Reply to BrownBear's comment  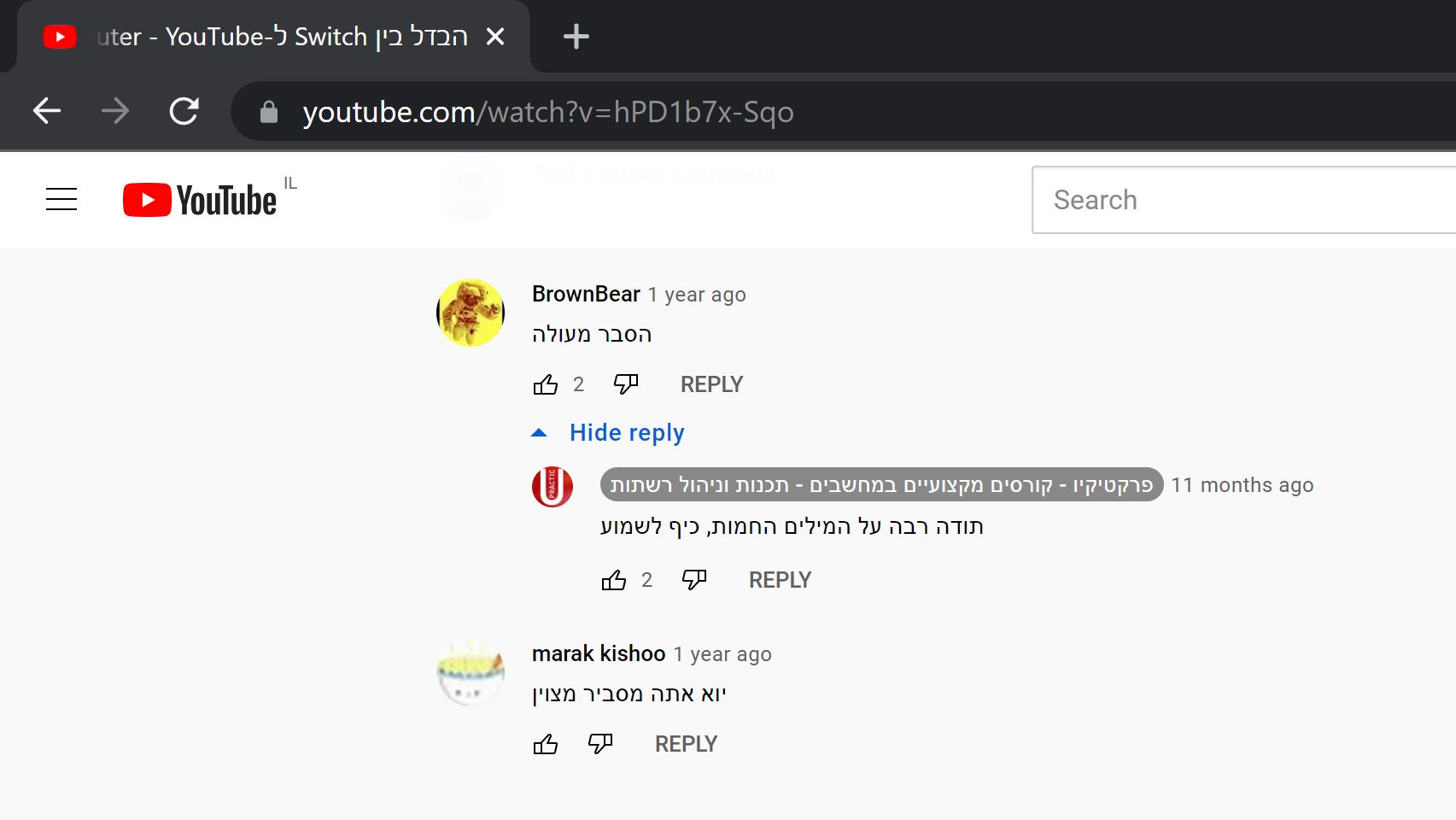[x=711, y=384]
